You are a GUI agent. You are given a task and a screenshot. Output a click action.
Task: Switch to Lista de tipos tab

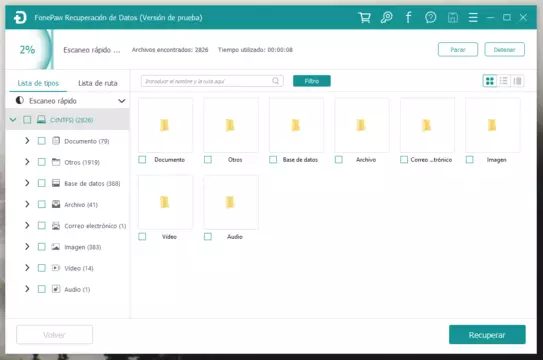click(38, 83)
